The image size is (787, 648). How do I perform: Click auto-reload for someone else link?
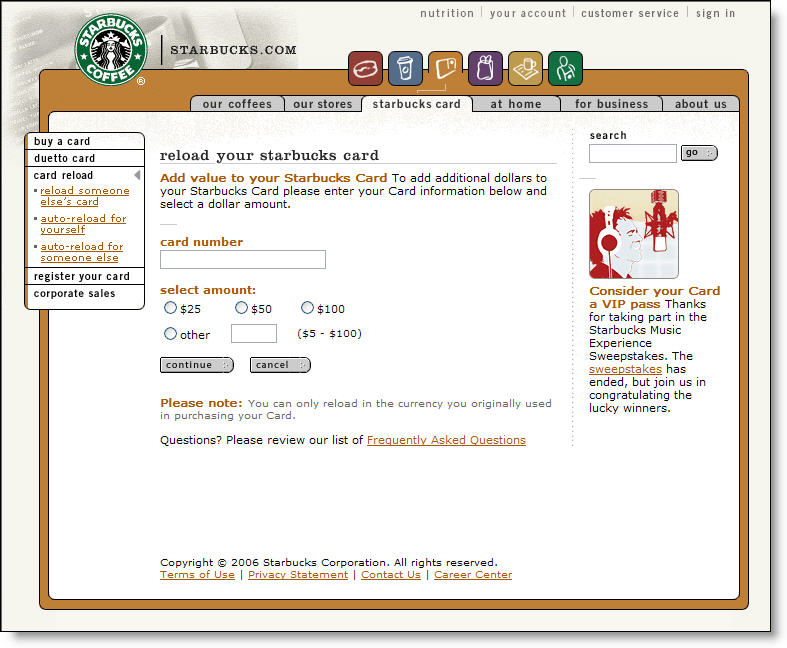coord(81,252)
